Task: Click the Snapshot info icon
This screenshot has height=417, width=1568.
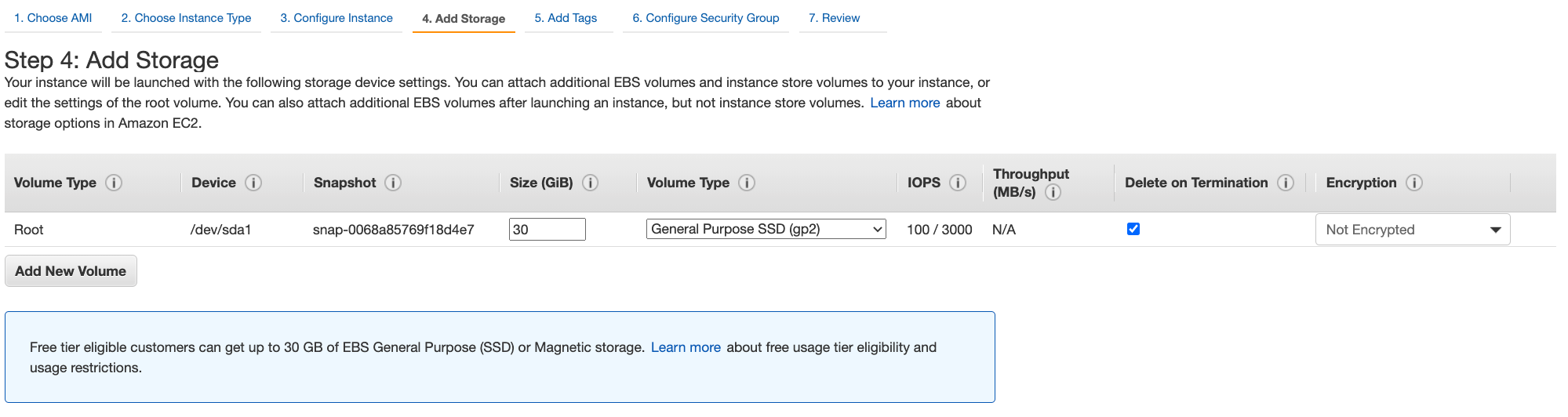Action: click(393, 183)
